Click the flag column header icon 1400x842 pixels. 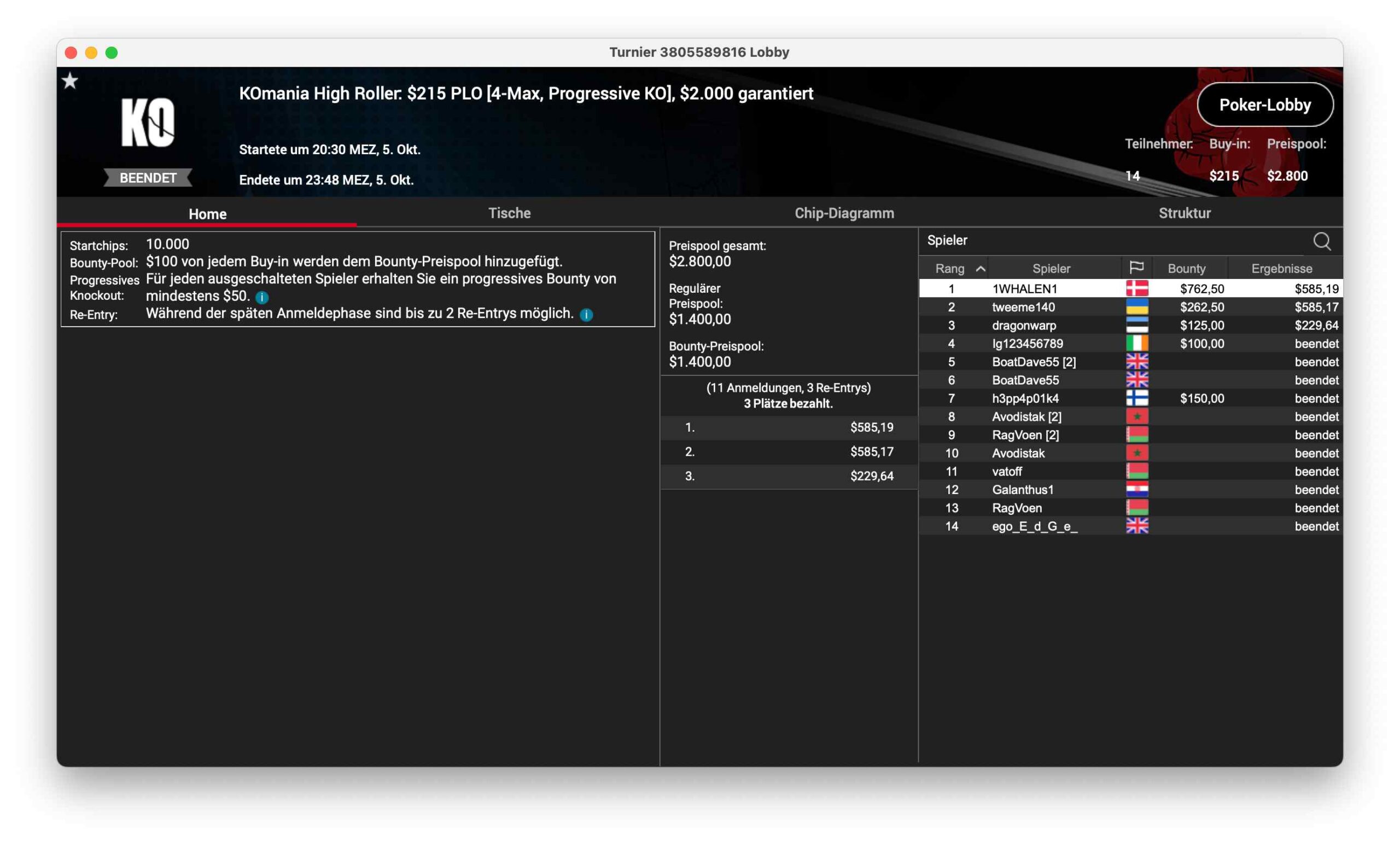1136,268
